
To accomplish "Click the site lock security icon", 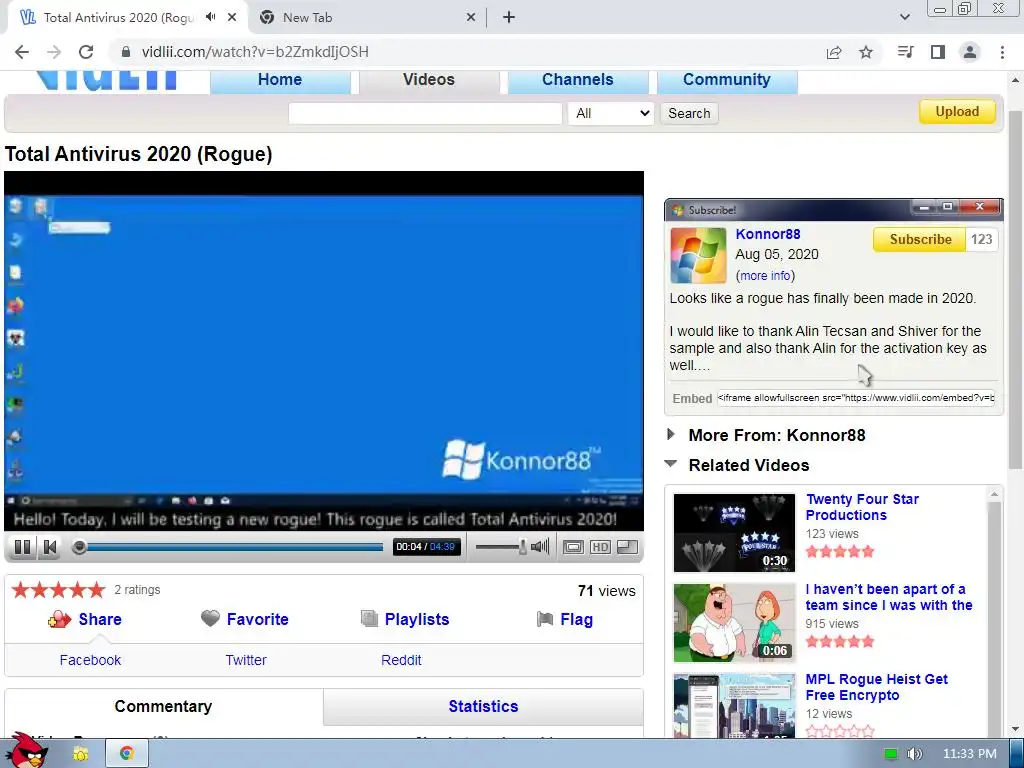I will pos(126,52).
